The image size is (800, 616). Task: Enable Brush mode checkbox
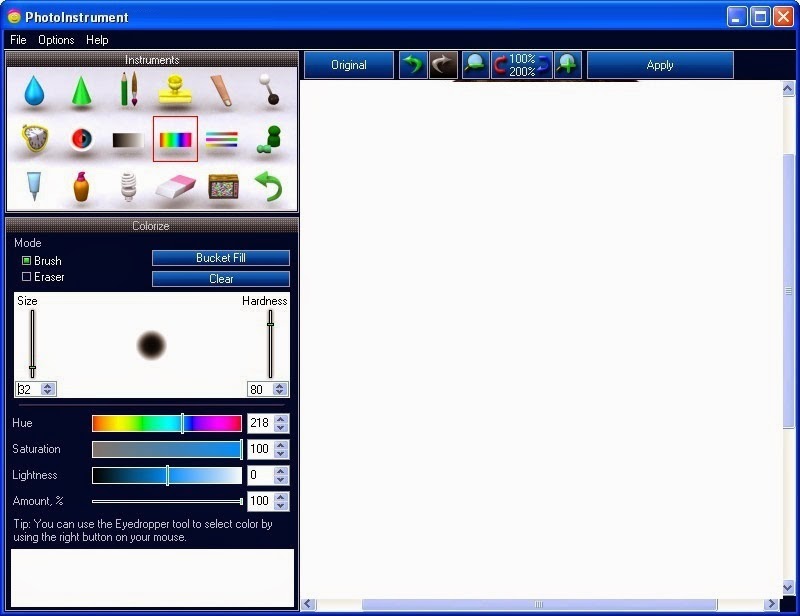tap(27, 261)
